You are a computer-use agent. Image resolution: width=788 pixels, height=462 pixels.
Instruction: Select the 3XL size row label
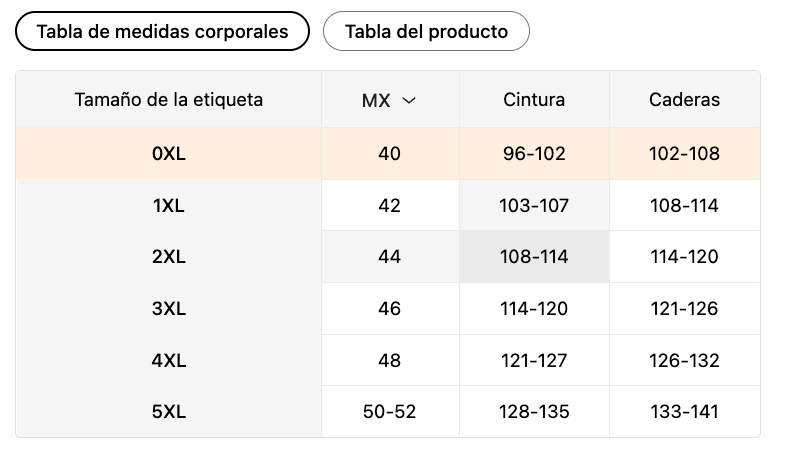pyautogui.click(x=168, y=308)
